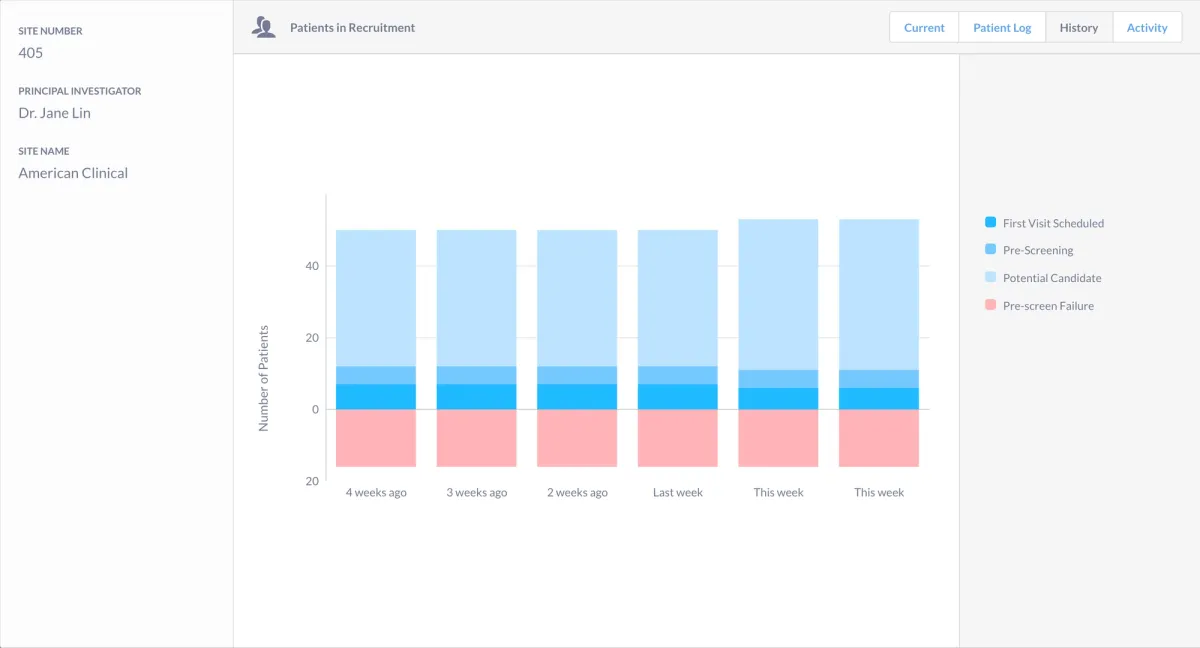
Task: Select the First Visit Scheduled legend marker
Action: [989, 222]
